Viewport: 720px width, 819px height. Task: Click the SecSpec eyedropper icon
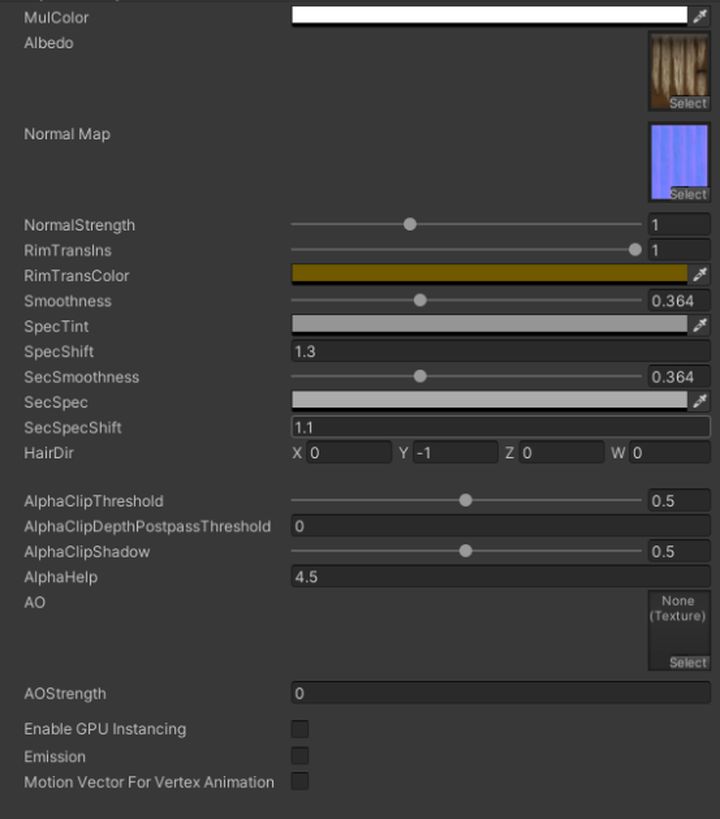tap(700, 401)
